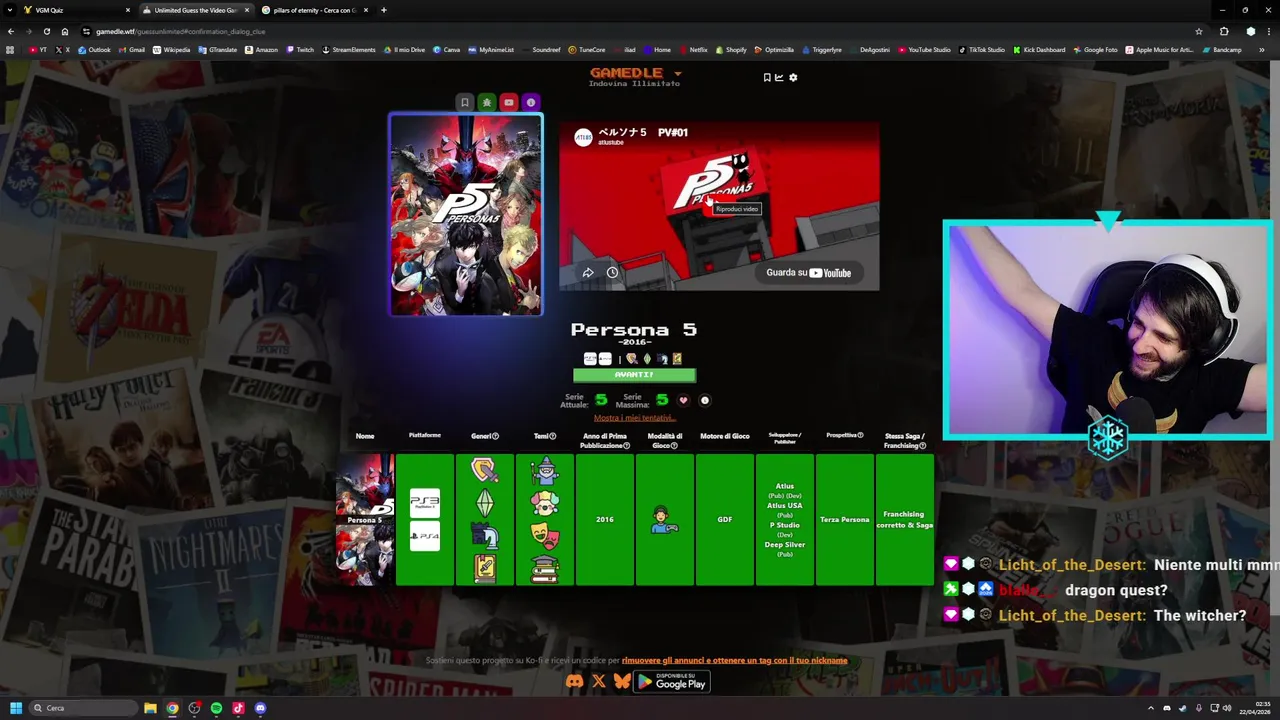Open the Netflix bookmark
The height and width of the screenshot is (720, 1280).
coord(693,49)
